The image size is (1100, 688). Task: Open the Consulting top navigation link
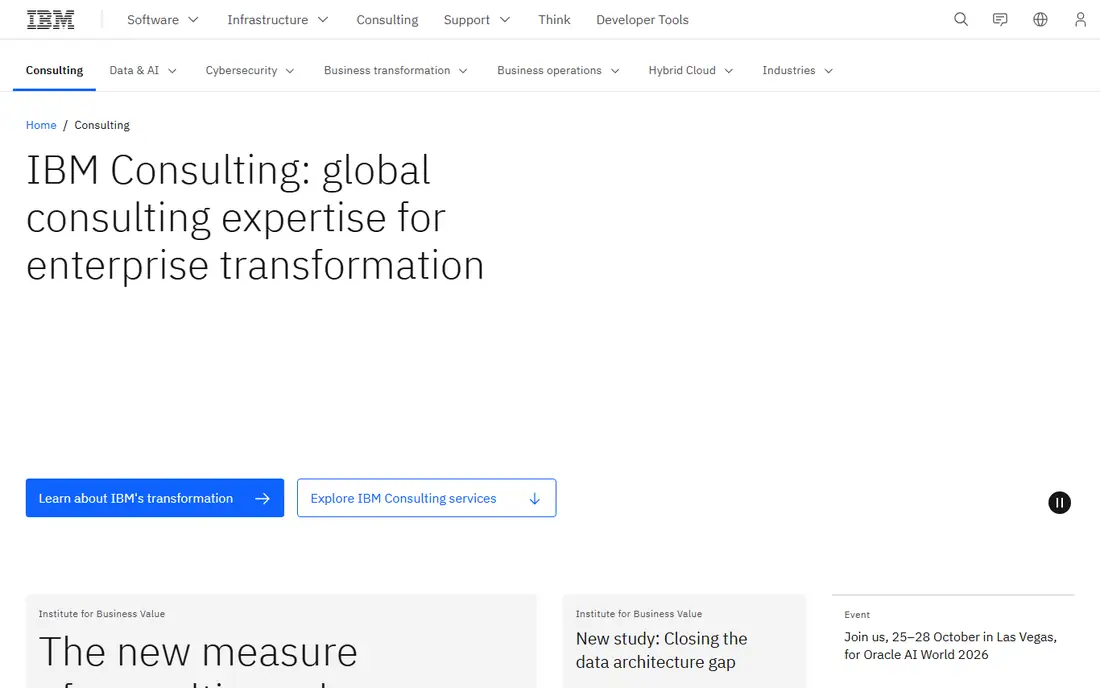pos(387,20)
